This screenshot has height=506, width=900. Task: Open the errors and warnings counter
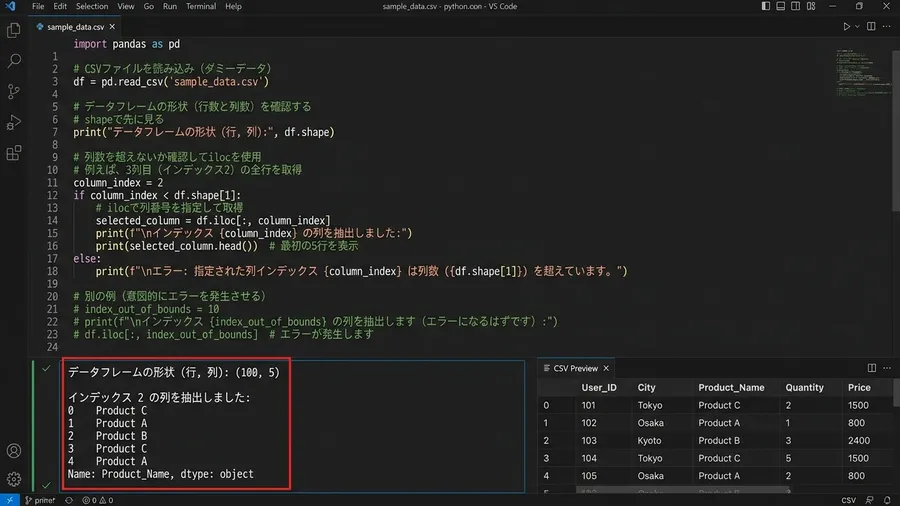point(98,500)
